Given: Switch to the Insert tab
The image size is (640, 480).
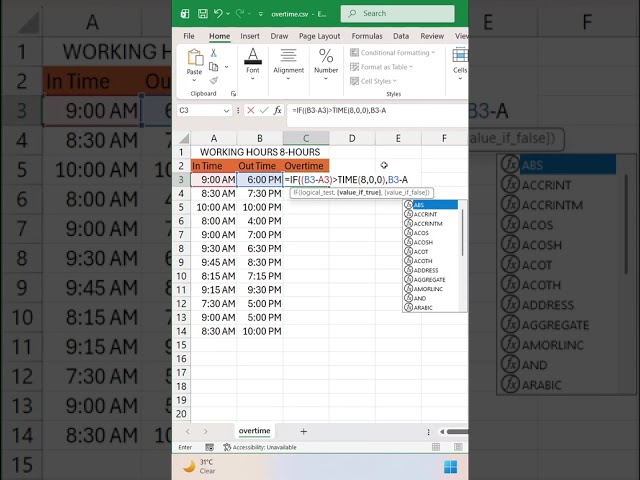Looking at the screenshot, I should coord(250,36).
